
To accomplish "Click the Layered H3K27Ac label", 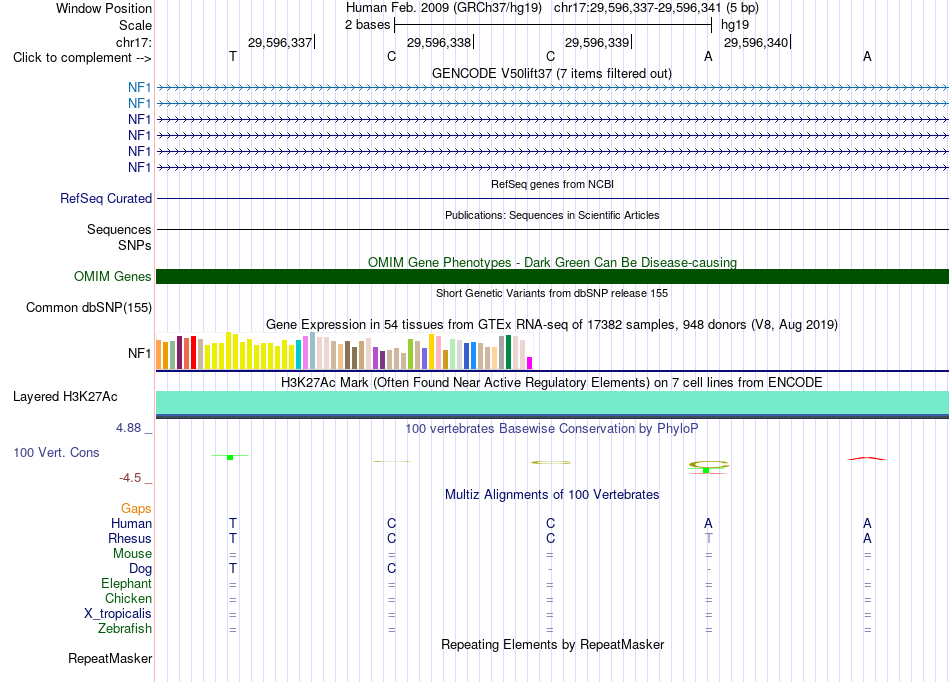I will point(65,397).
